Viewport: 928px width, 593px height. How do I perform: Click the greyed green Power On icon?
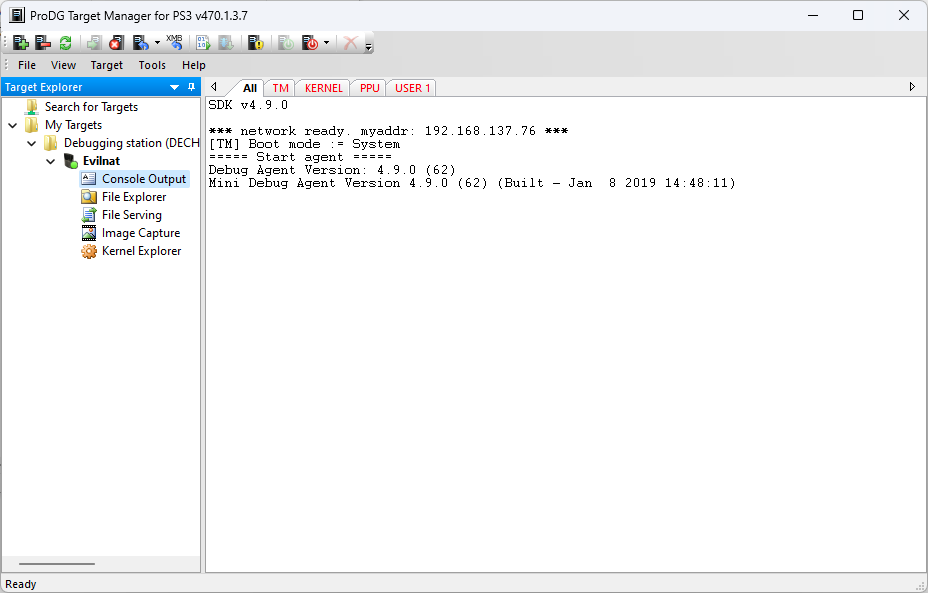(286, 43)
